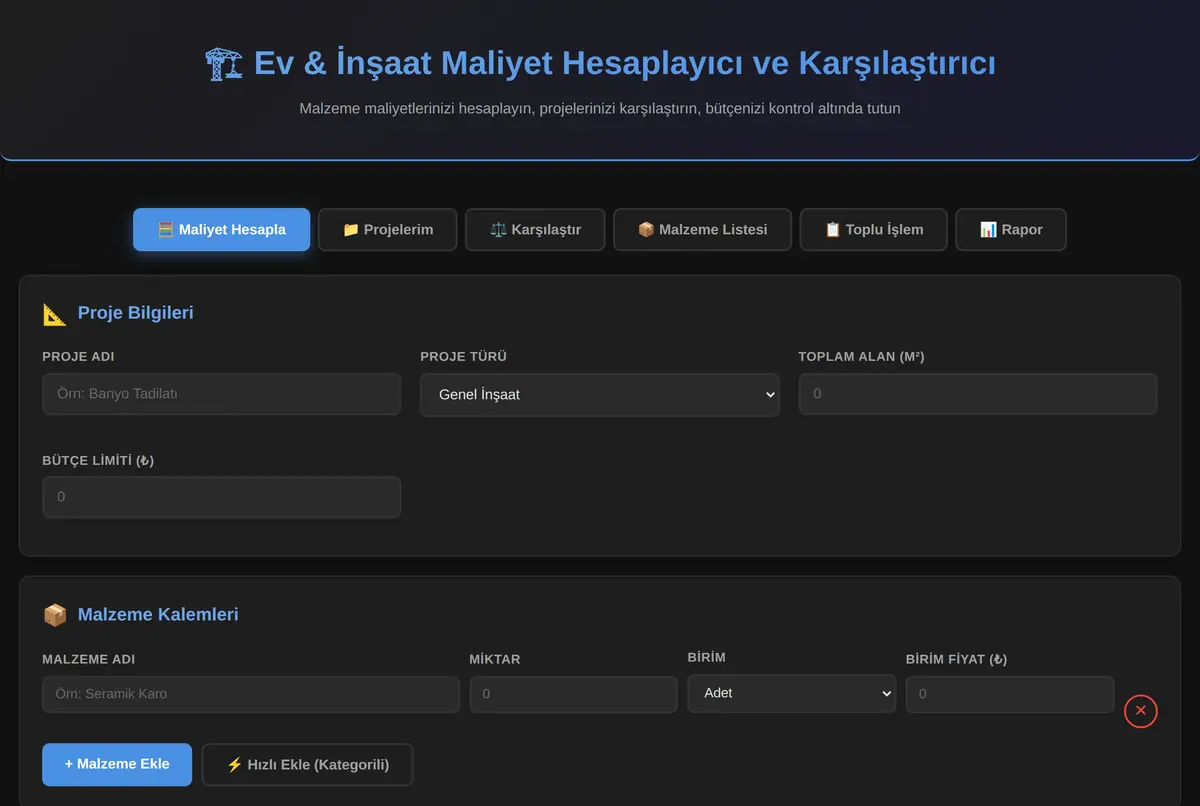Click the Bütçe Limiti input field
Viewport: 1200px width, 806px height.
tap(221, 497)
